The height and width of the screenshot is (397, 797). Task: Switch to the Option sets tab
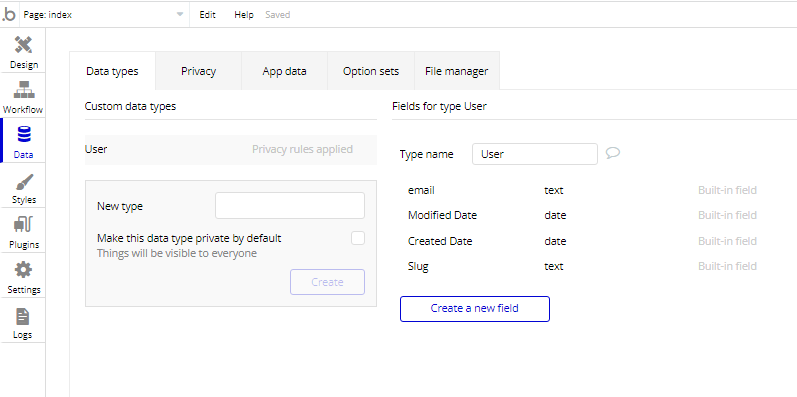coord(371,71)
